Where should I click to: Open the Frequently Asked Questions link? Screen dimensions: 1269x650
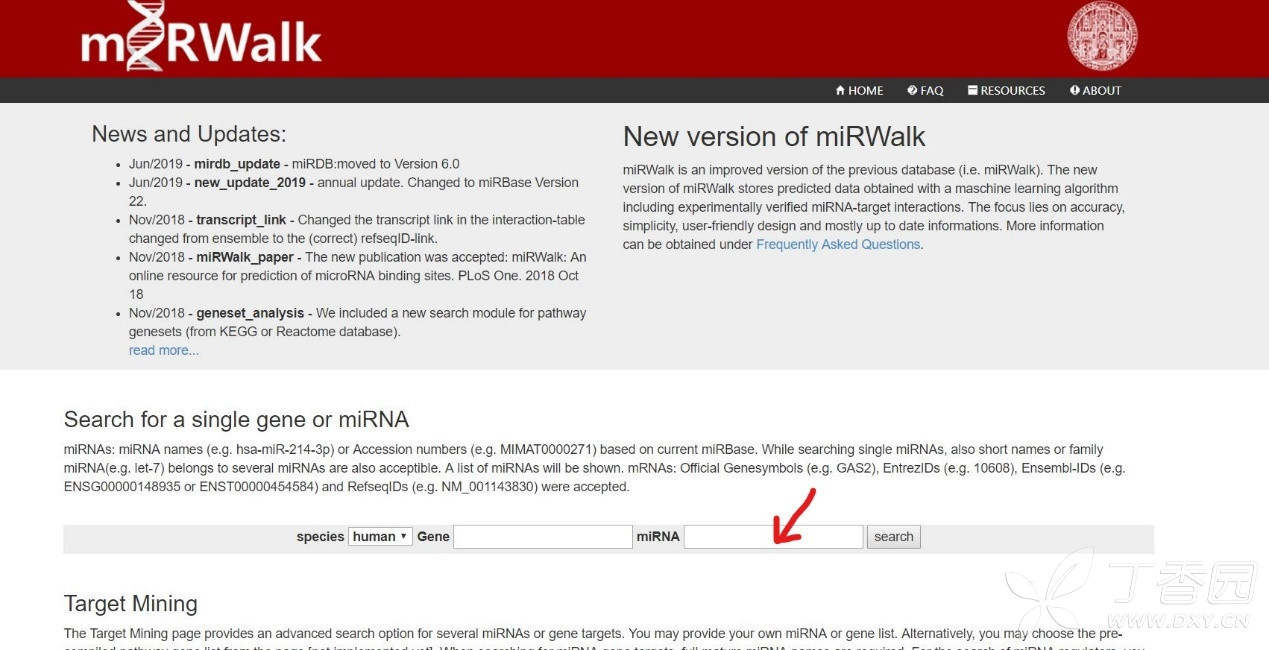tap(838, 244)
